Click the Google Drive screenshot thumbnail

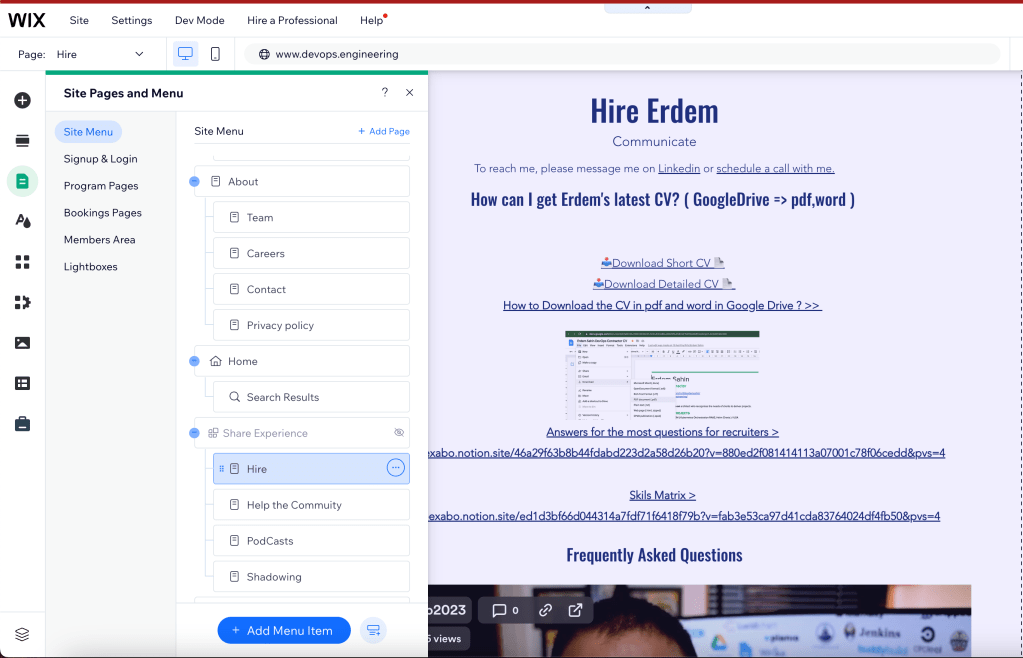(x=662, y=375)
